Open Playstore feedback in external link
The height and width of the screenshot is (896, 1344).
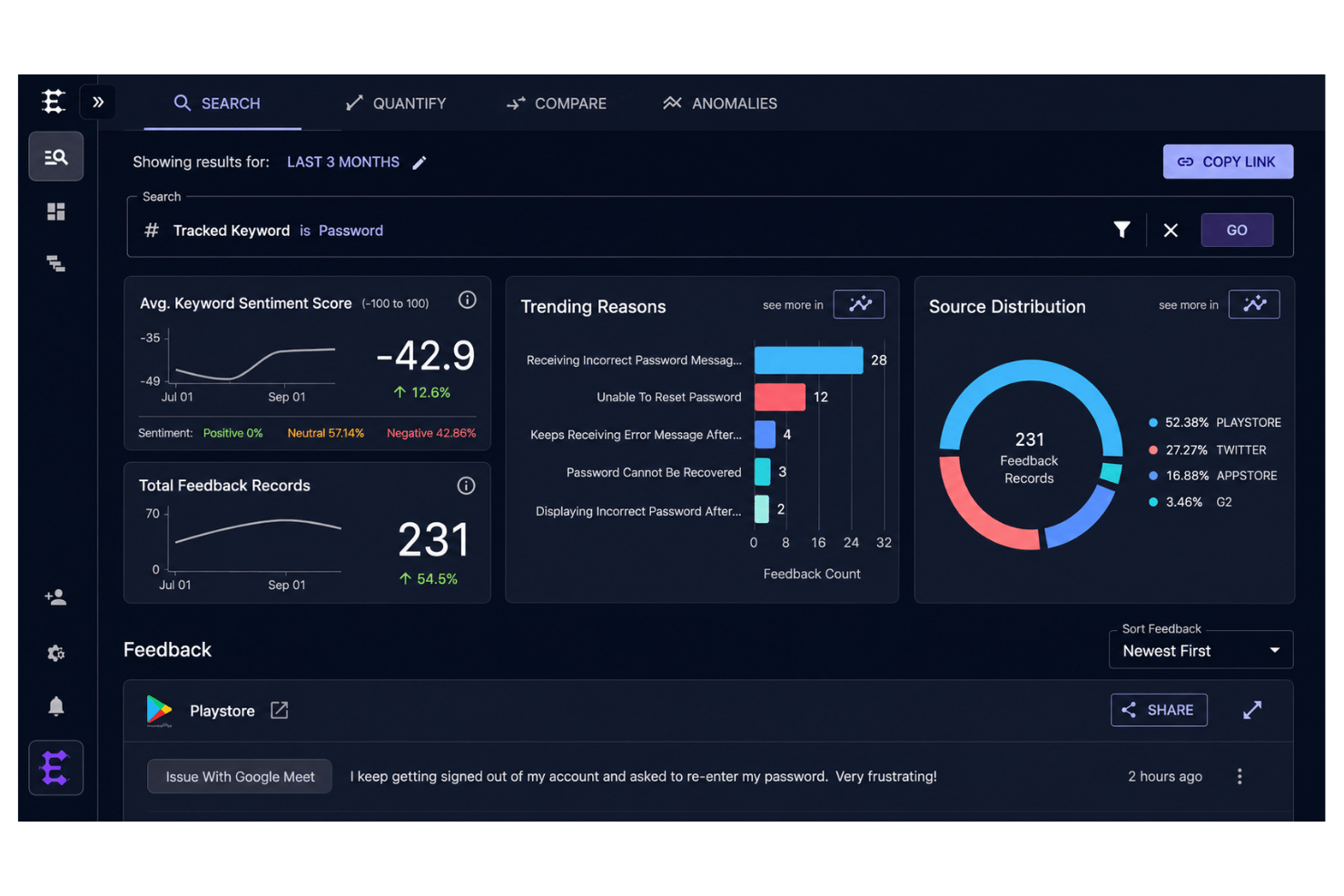tap(280, 711)
